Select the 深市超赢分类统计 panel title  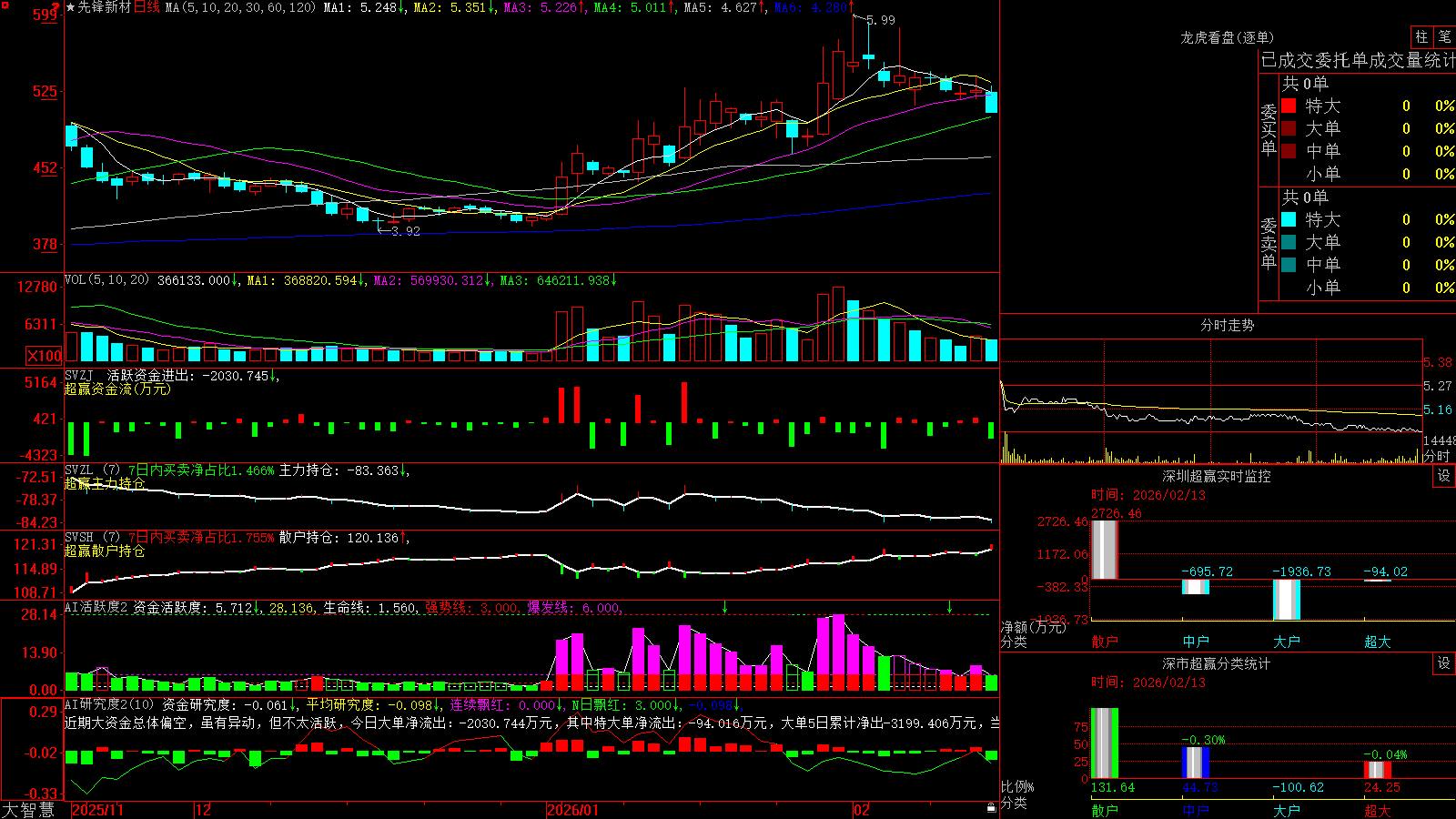click(1216, 663)
